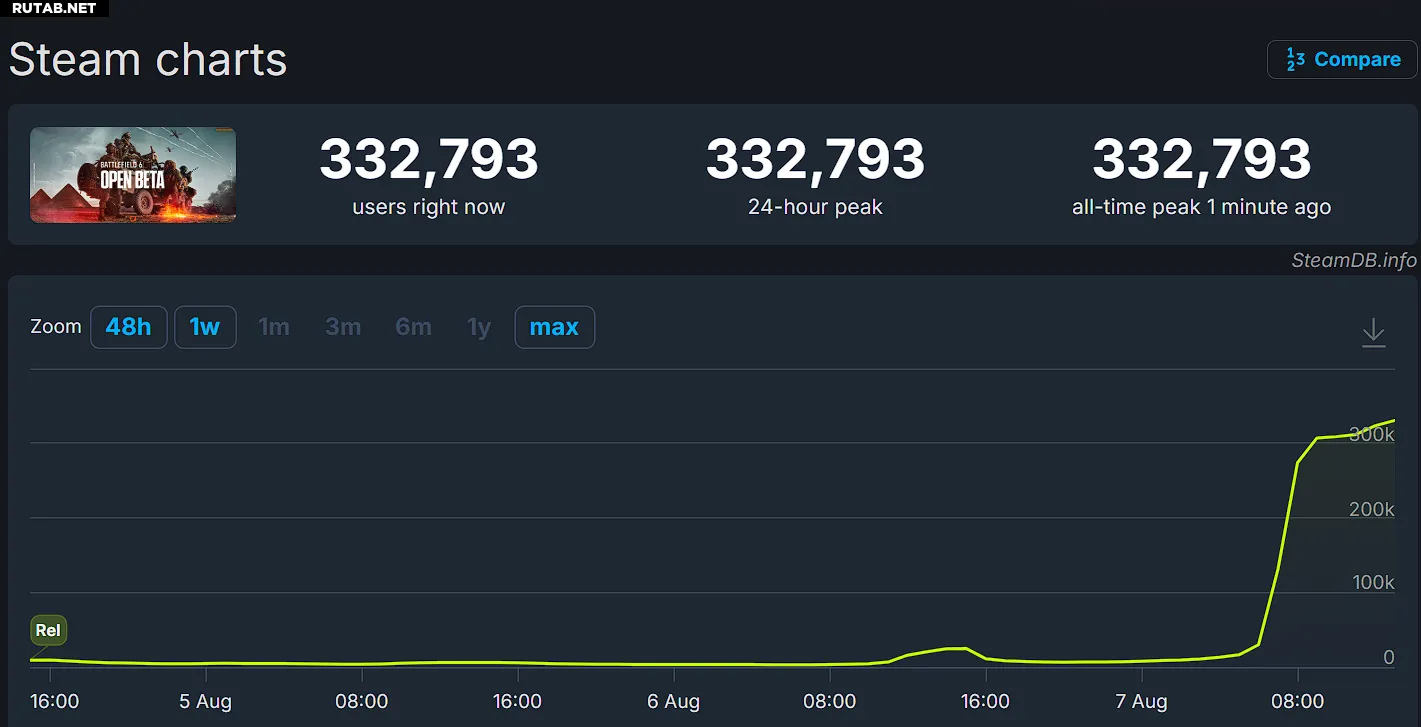Click the 6 Aug axis label

[673, 701]
